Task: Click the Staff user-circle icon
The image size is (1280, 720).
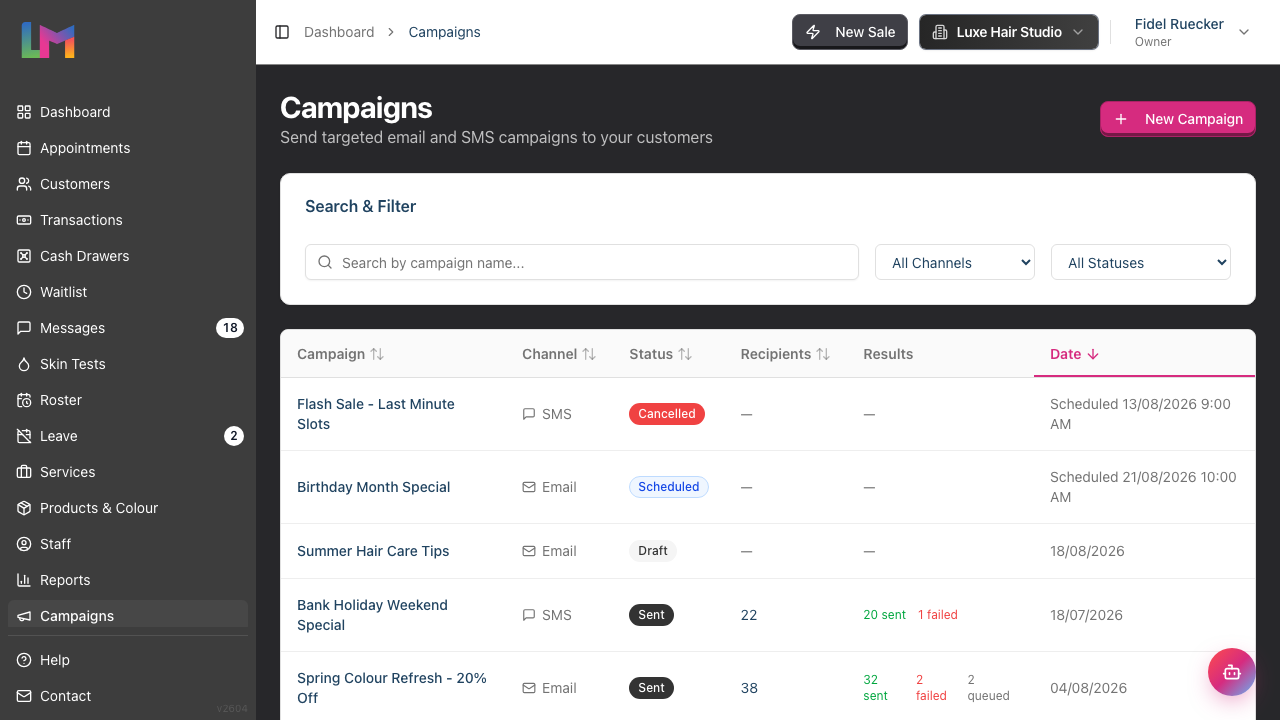Action: [x=24, y=544]
